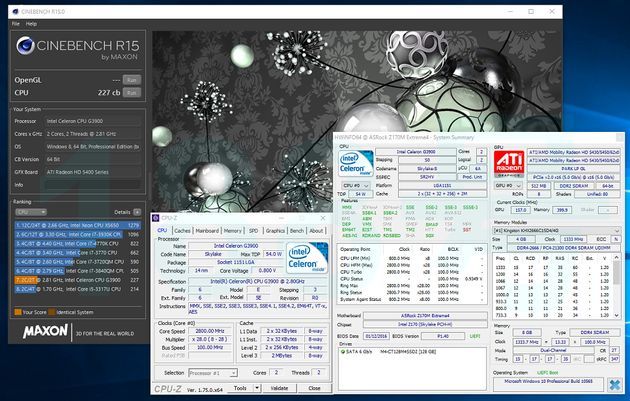
Task: Click the blue X close icon in HWiNFO summary
Action: pyautogui.click(x=614, y=385)
